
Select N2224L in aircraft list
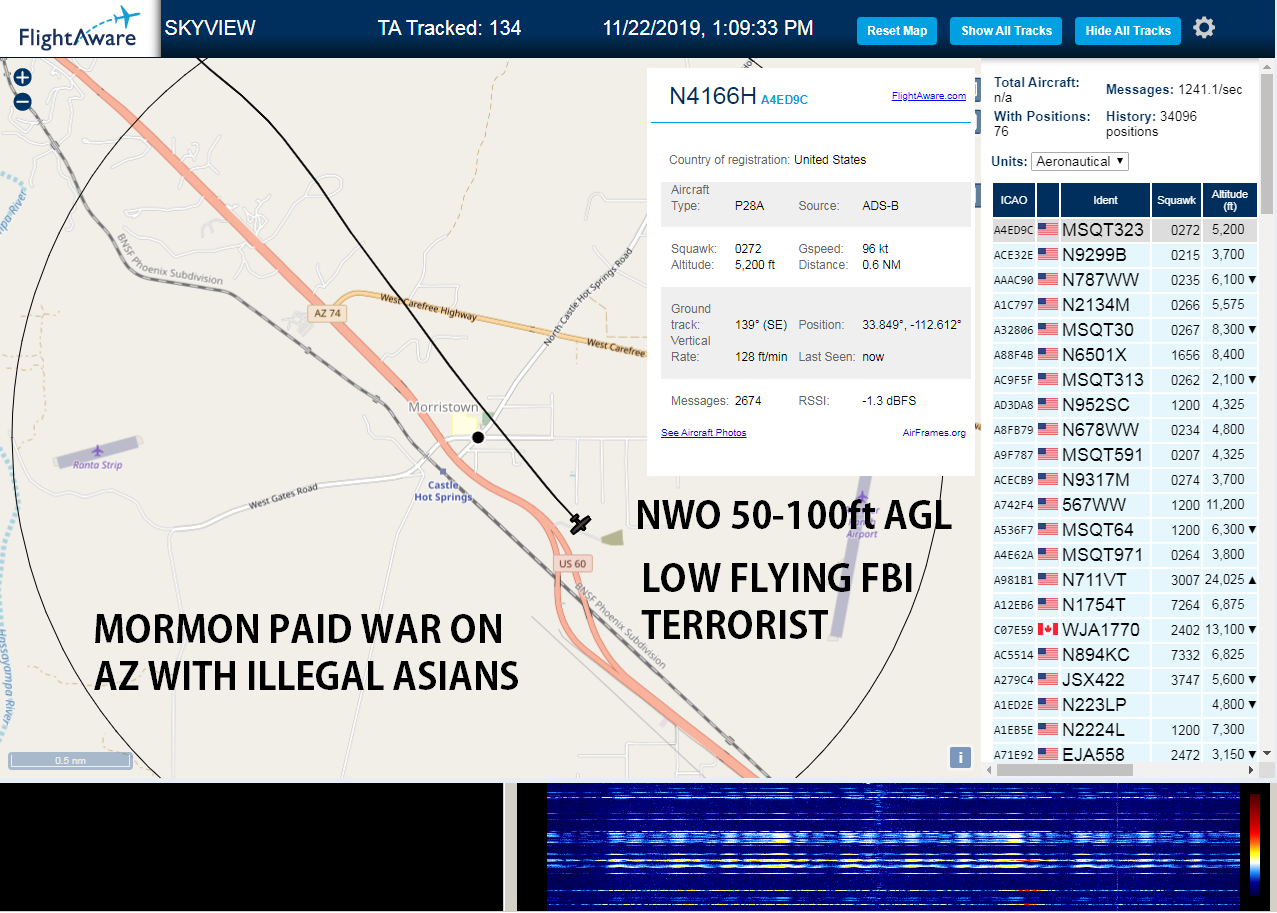point(1125,730)
